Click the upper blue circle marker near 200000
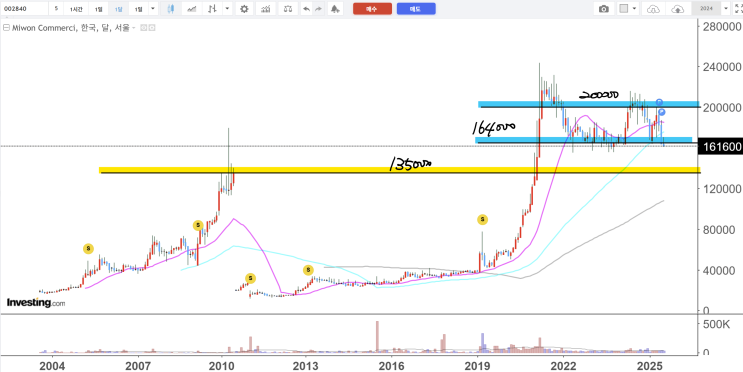 pyautogui.click(x=659, y=102)
